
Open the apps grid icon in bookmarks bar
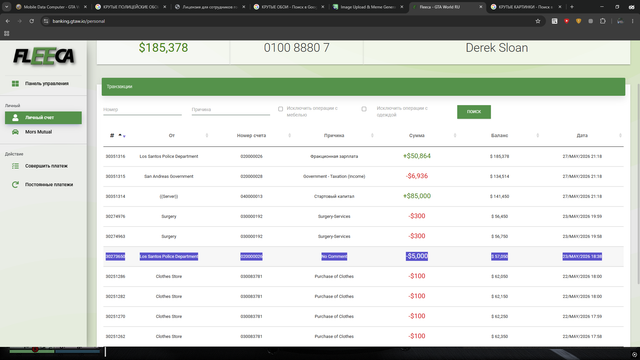coord(7,33)
